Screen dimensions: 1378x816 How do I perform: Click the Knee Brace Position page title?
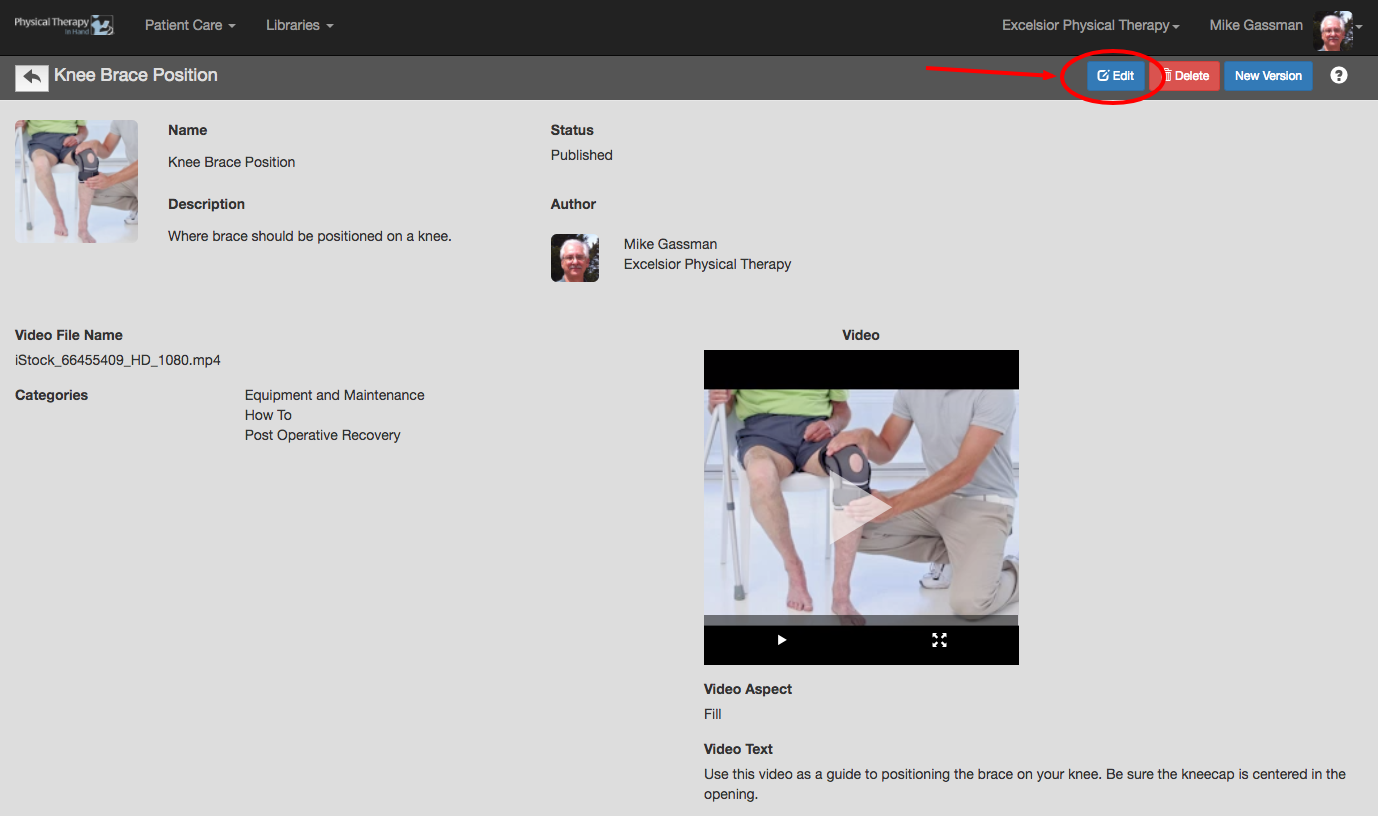(x=136, y=75)
